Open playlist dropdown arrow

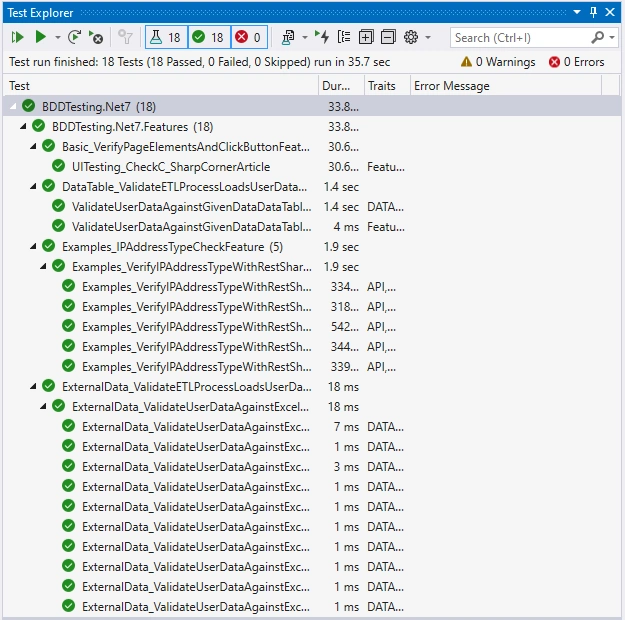click(305, 37)
